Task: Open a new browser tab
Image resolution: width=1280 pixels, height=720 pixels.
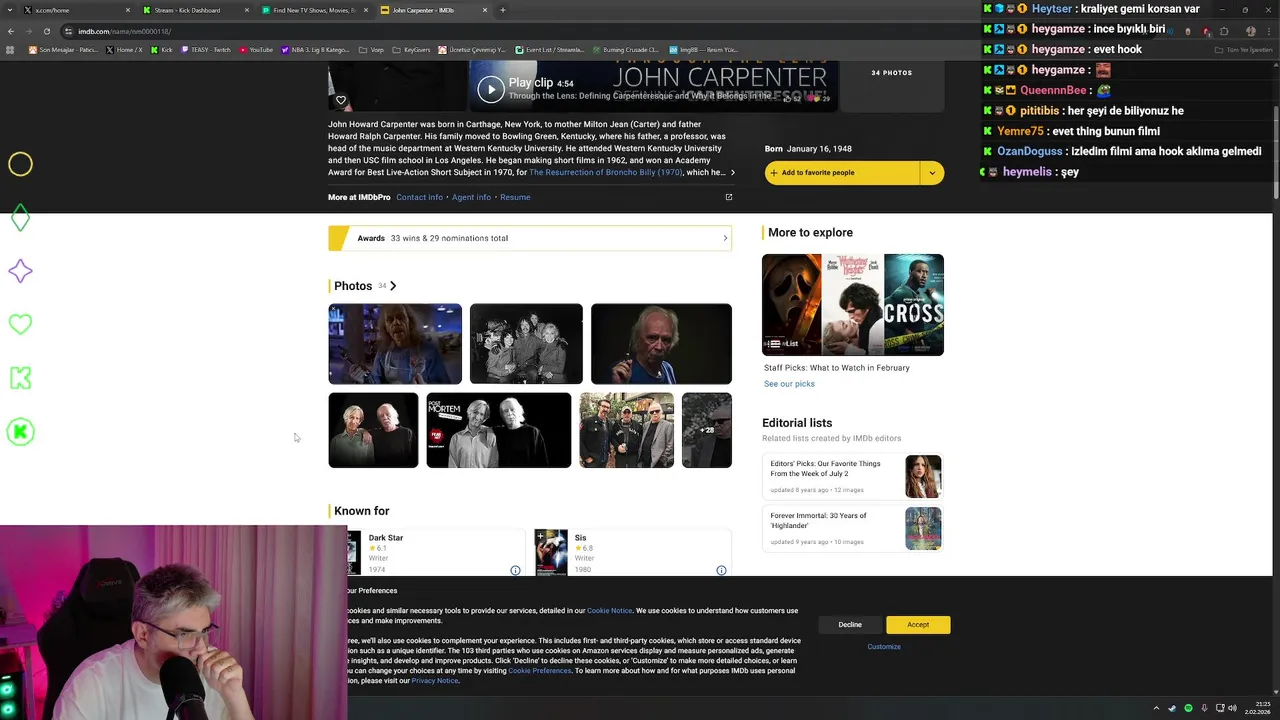Action: coord(503,10)
